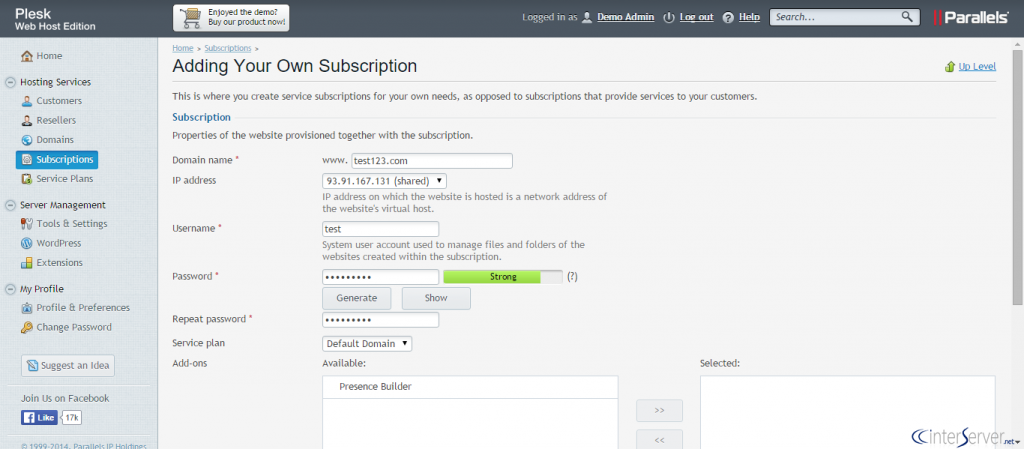This screenshot has width=1024, height=449.
Task: Open Profile & Preferences
Action: [x=83, y=308]
